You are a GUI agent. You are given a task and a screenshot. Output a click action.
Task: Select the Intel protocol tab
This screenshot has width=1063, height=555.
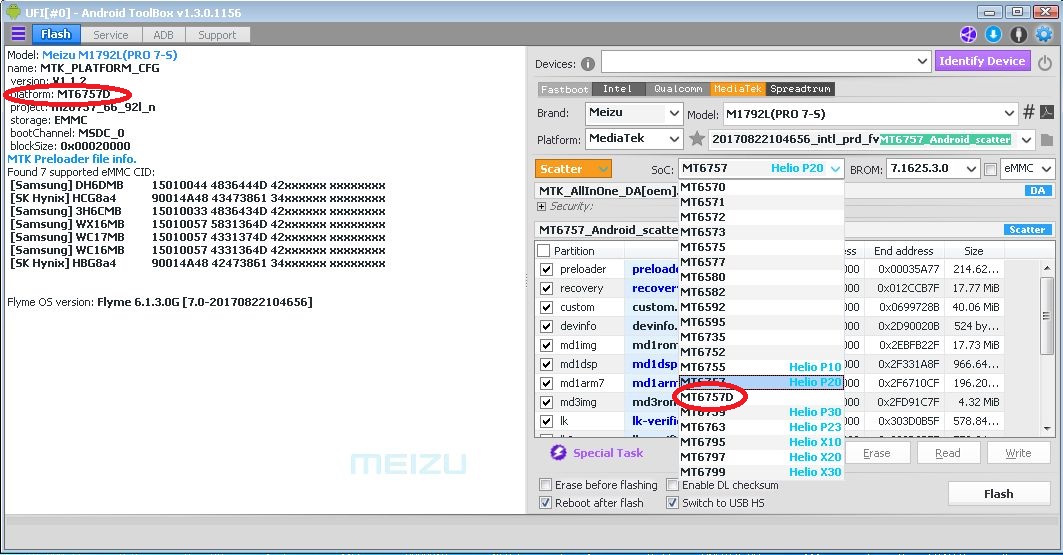pos(617,89)
